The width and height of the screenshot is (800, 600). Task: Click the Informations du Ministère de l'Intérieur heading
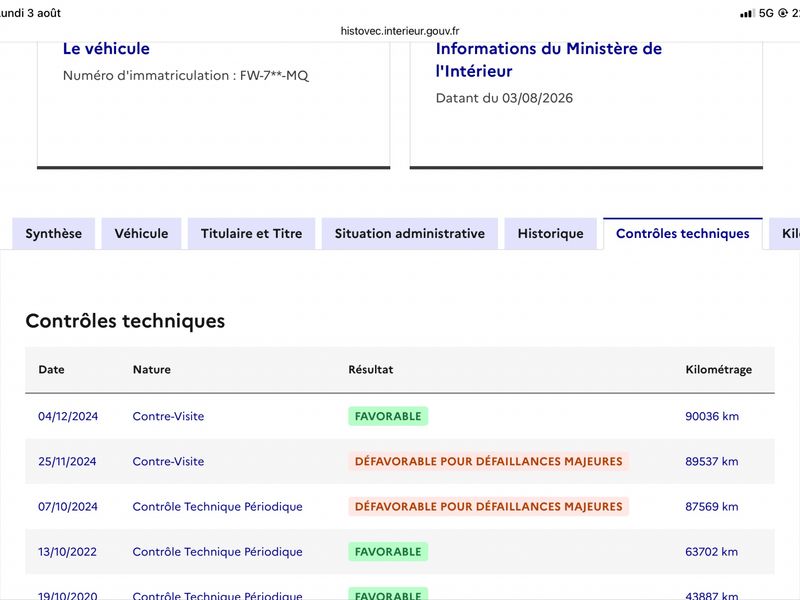point(548,60)
